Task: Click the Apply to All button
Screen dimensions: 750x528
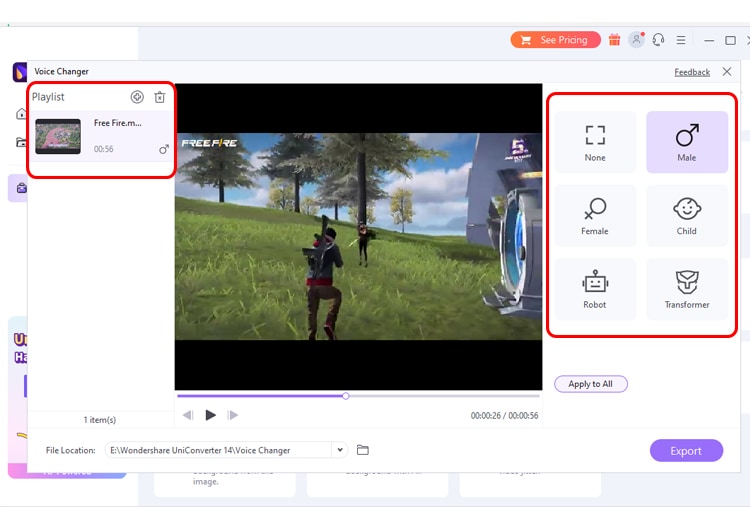Action: 591,384
